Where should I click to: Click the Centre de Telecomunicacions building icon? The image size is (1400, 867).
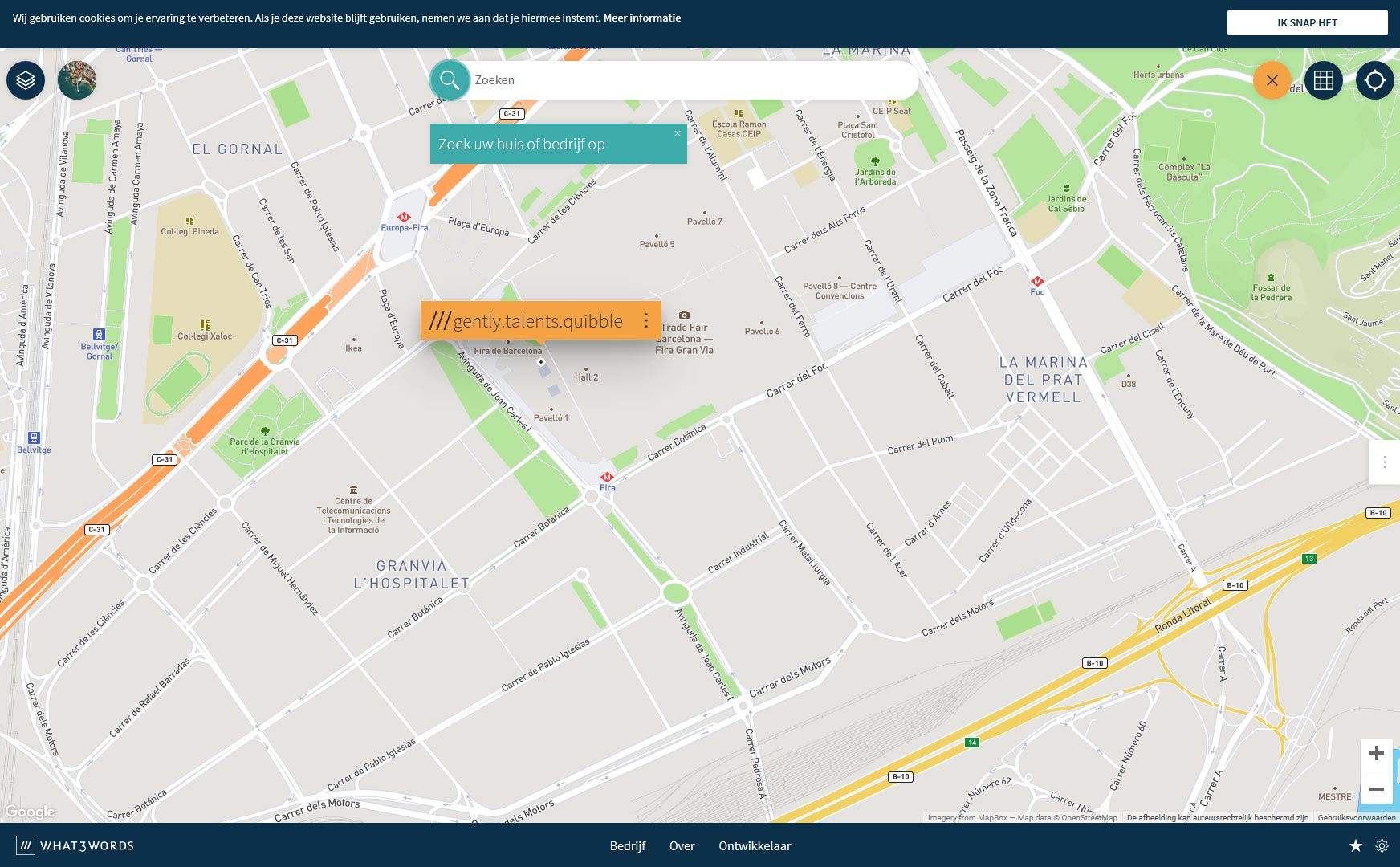tap(353, 490)
